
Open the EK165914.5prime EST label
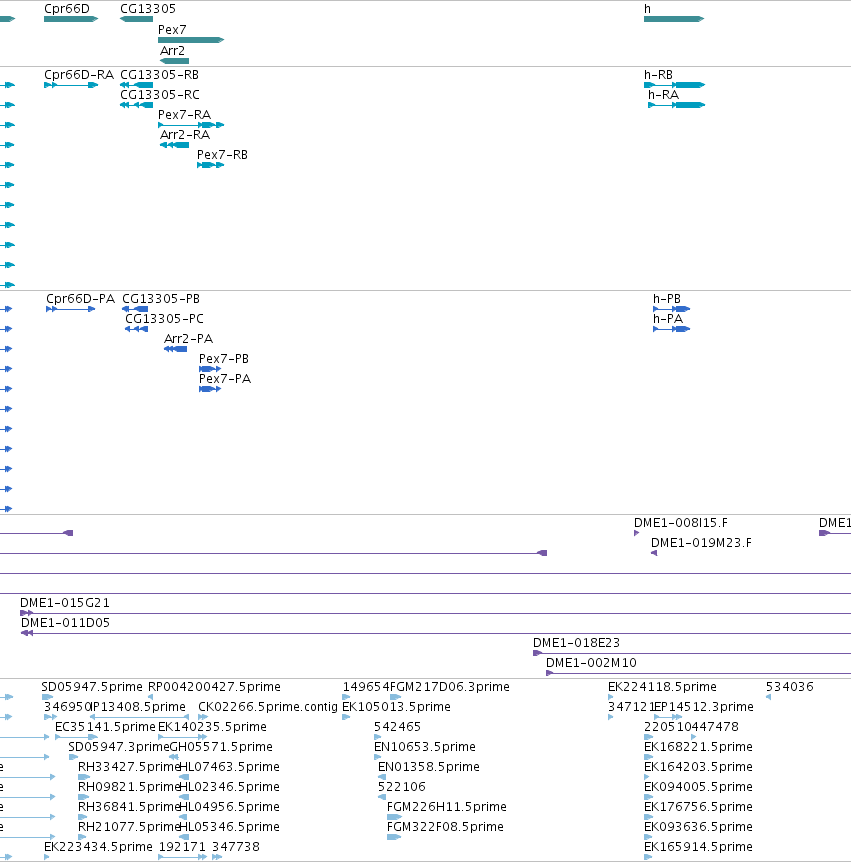click(698, 847)
